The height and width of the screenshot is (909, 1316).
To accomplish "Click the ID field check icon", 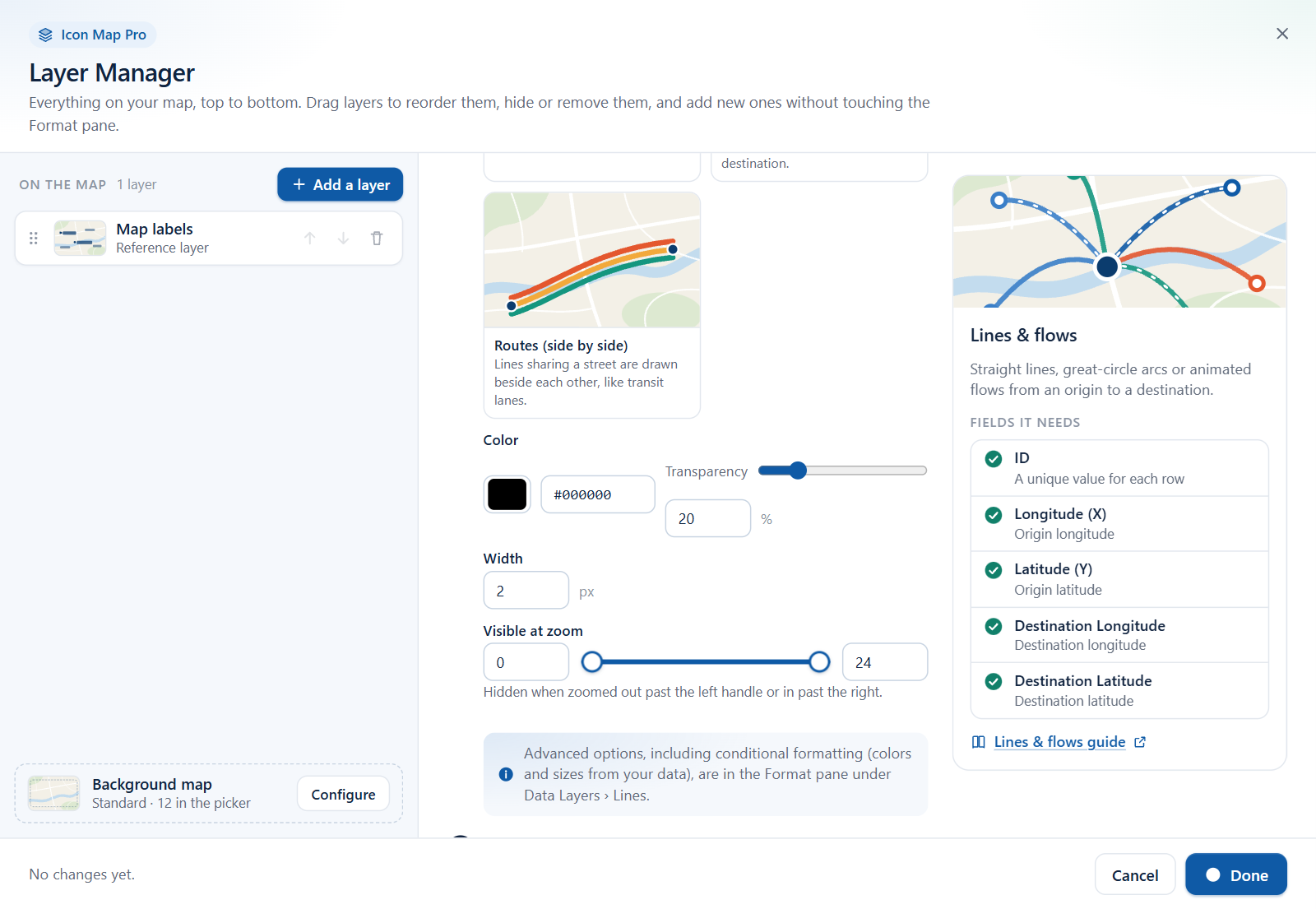I will pyautogui.click(x=994, y=459).
